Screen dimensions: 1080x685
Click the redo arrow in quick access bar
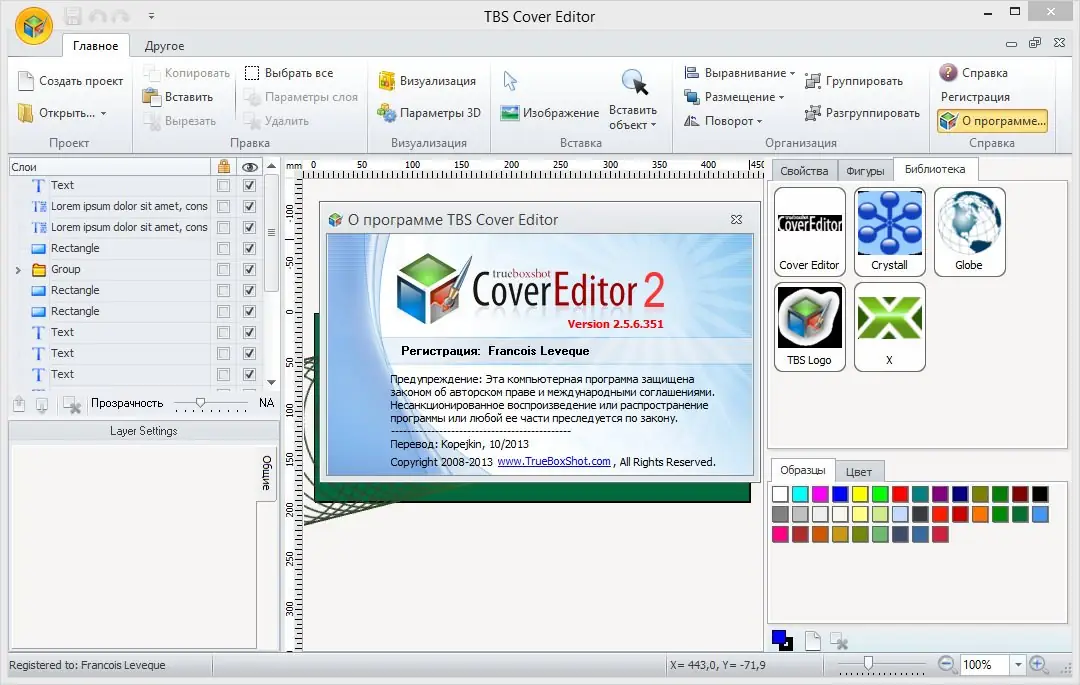coord(121,16)
